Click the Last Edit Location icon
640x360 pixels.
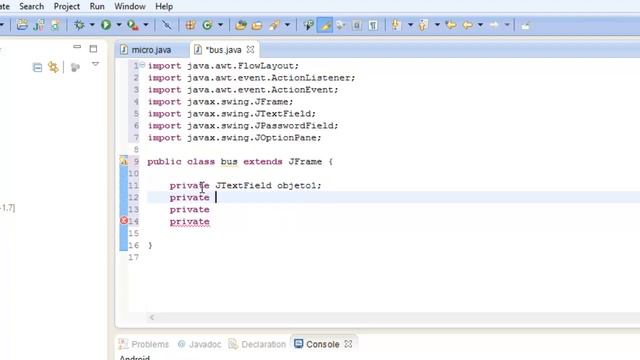(x=451, y=25)
